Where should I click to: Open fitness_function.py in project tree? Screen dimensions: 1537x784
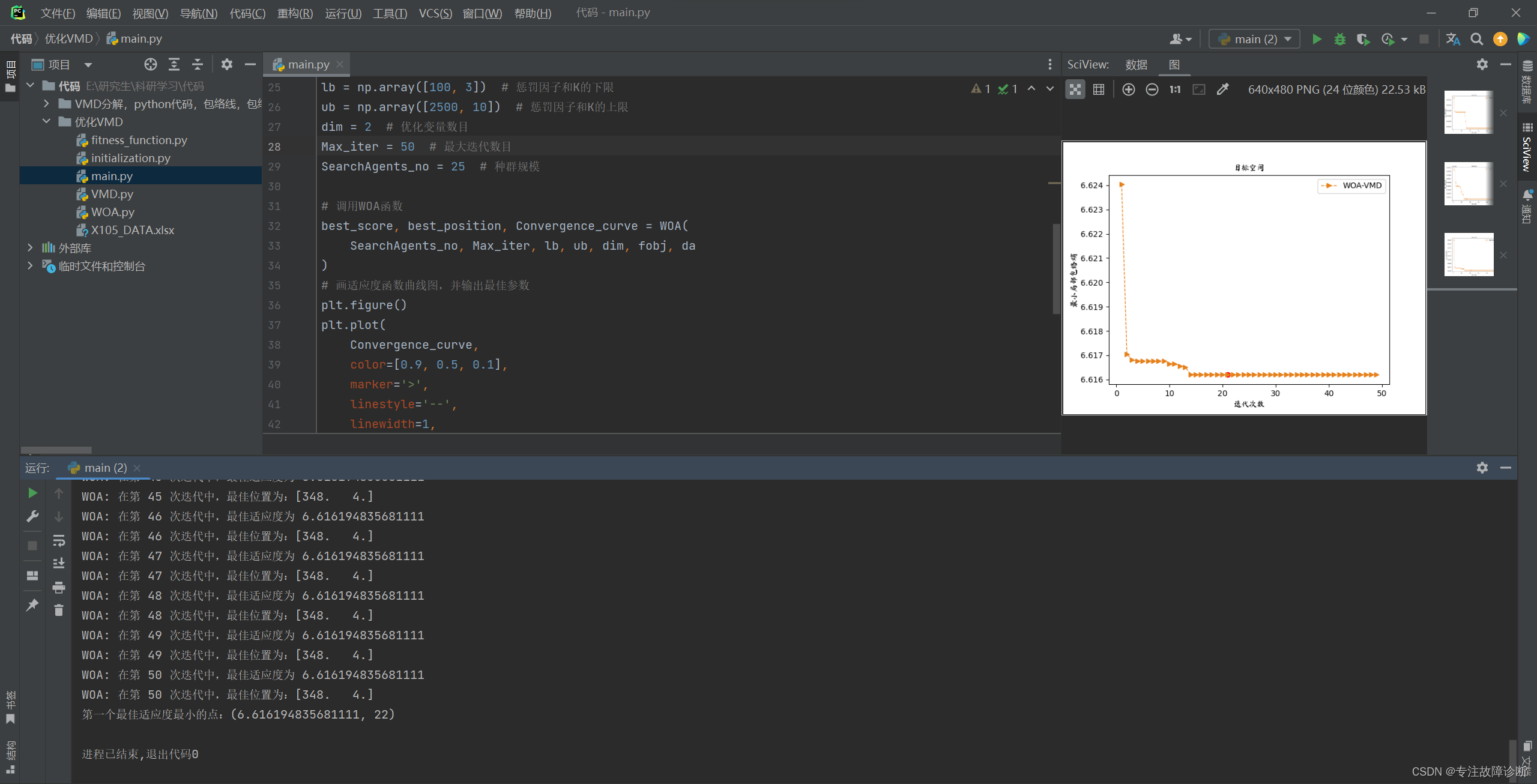(139, 140)
